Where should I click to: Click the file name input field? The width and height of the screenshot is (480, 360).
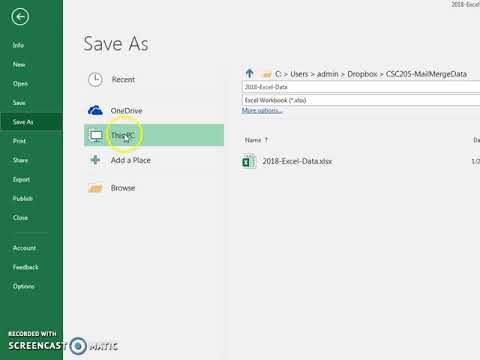pyautogui.click(x=361, y=87)
